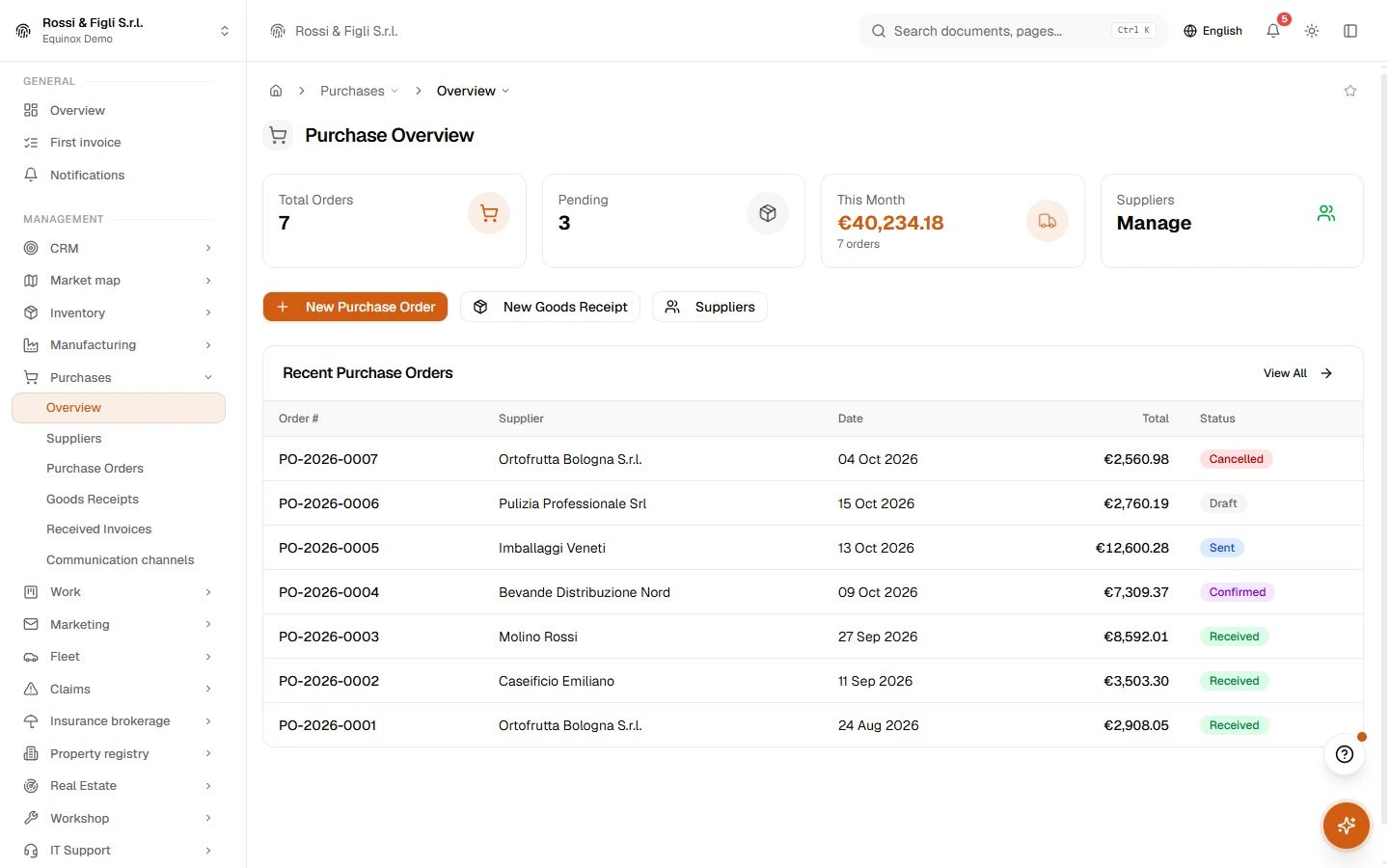Click the Claims warning triangle icon
Image resolution: width=1389 pixels, height=868 pixels.
pyautogui.click(x=31, y=690)
